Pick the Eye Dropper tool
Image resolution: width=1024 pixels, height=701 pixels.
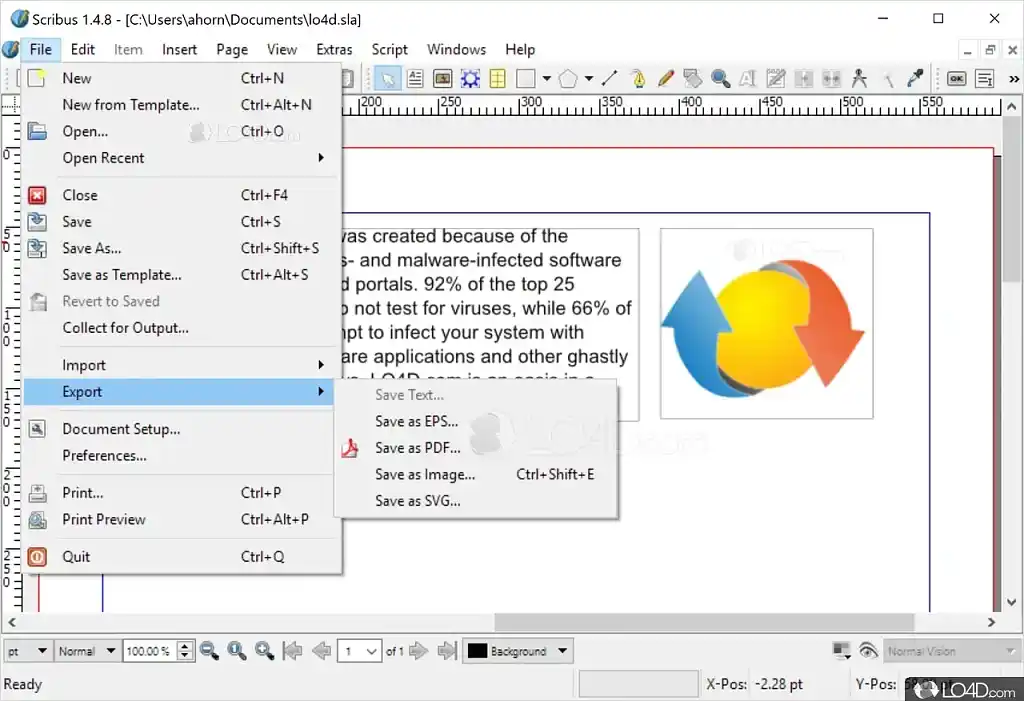(x=915, y=79)
